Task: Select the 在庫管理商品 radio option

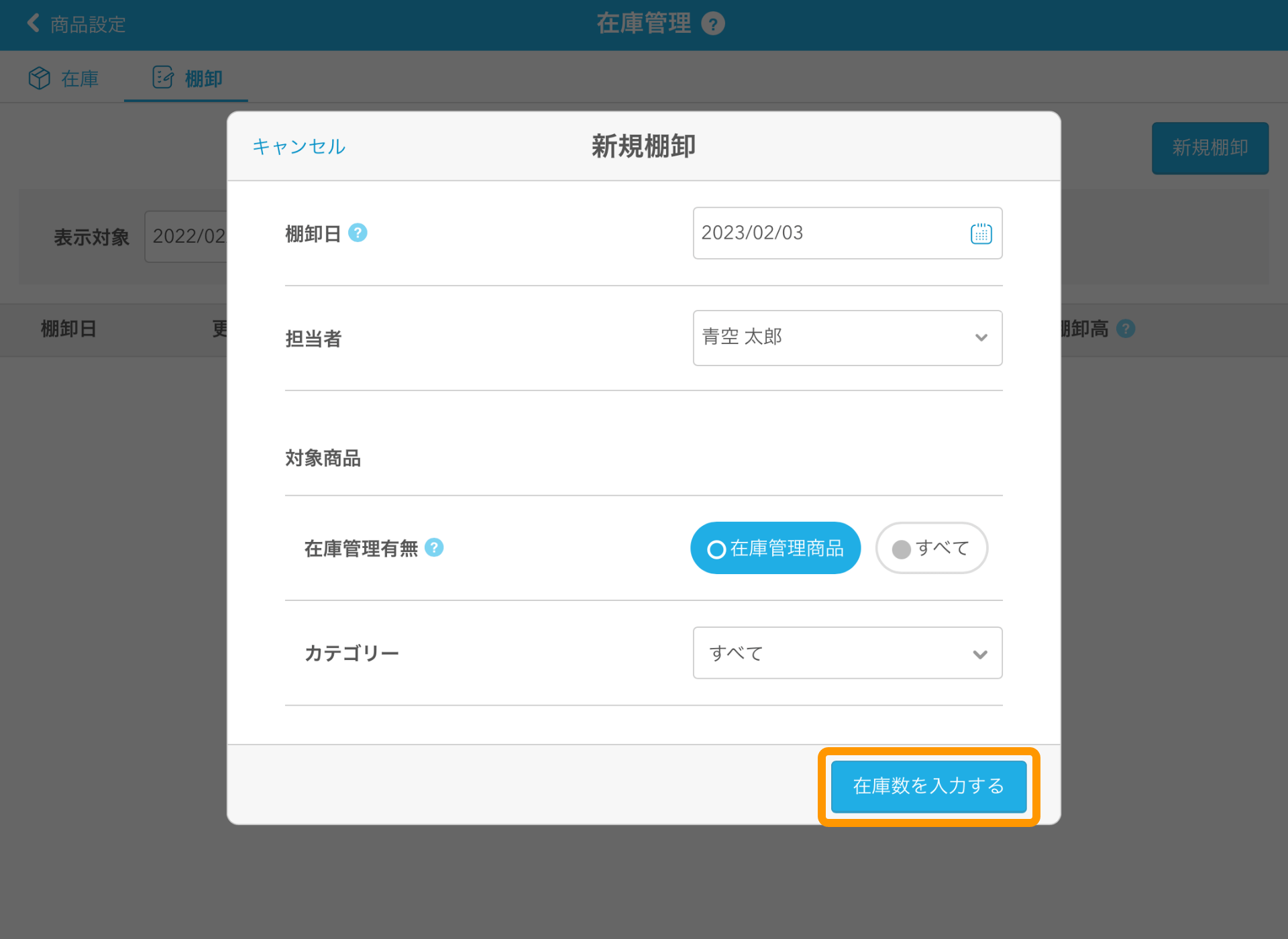Action: click(x=775, y=548)
